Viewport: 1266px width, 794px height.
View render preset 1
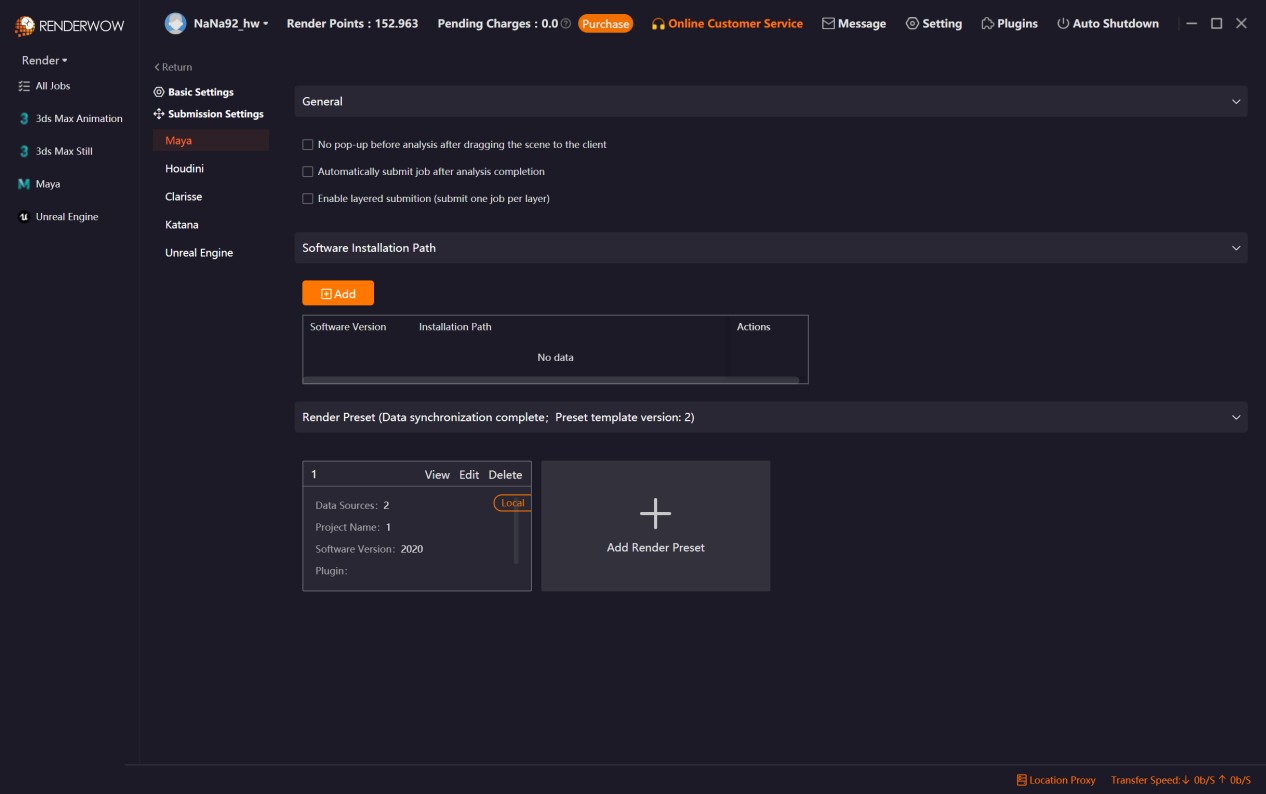[437, 475]
